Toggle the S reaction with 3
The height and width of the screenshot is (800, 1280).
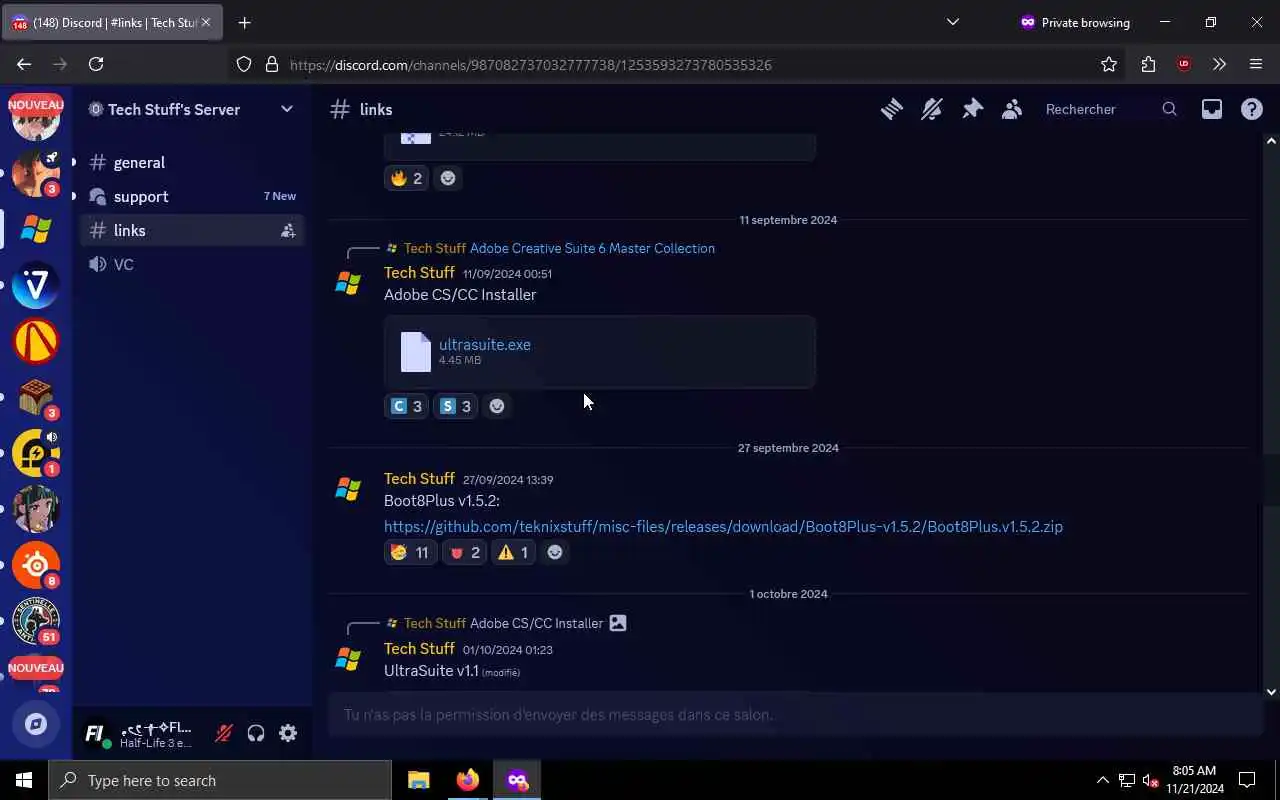tap(456, 406)
